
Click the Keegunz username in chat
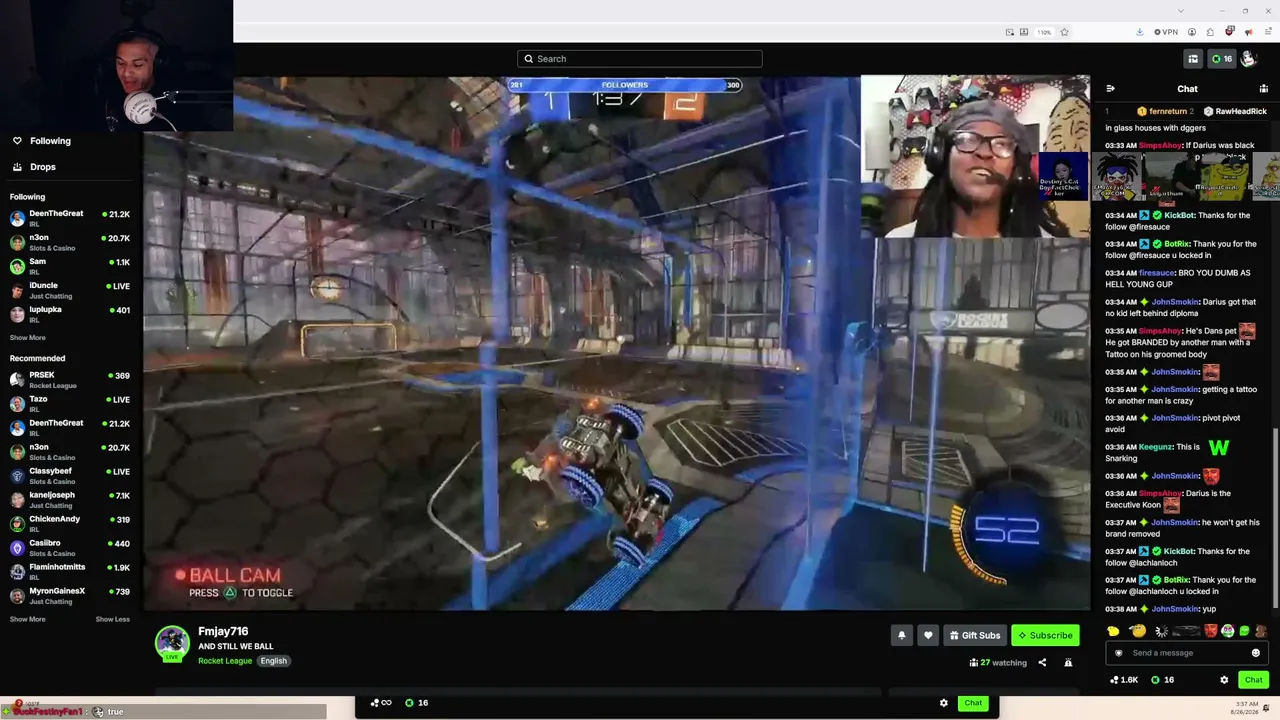1155,447
